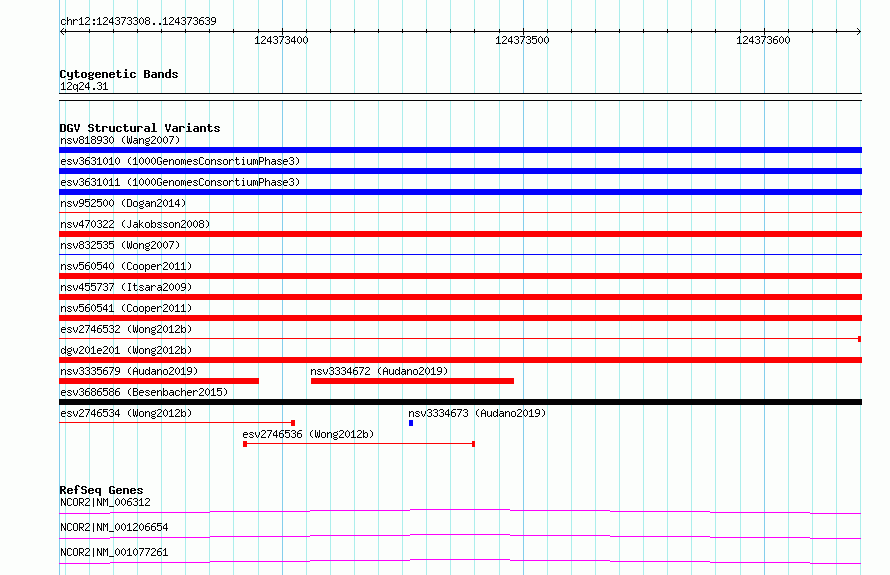Click the chr12:124373308..124373639 coordinate label

tap(138, 21)
